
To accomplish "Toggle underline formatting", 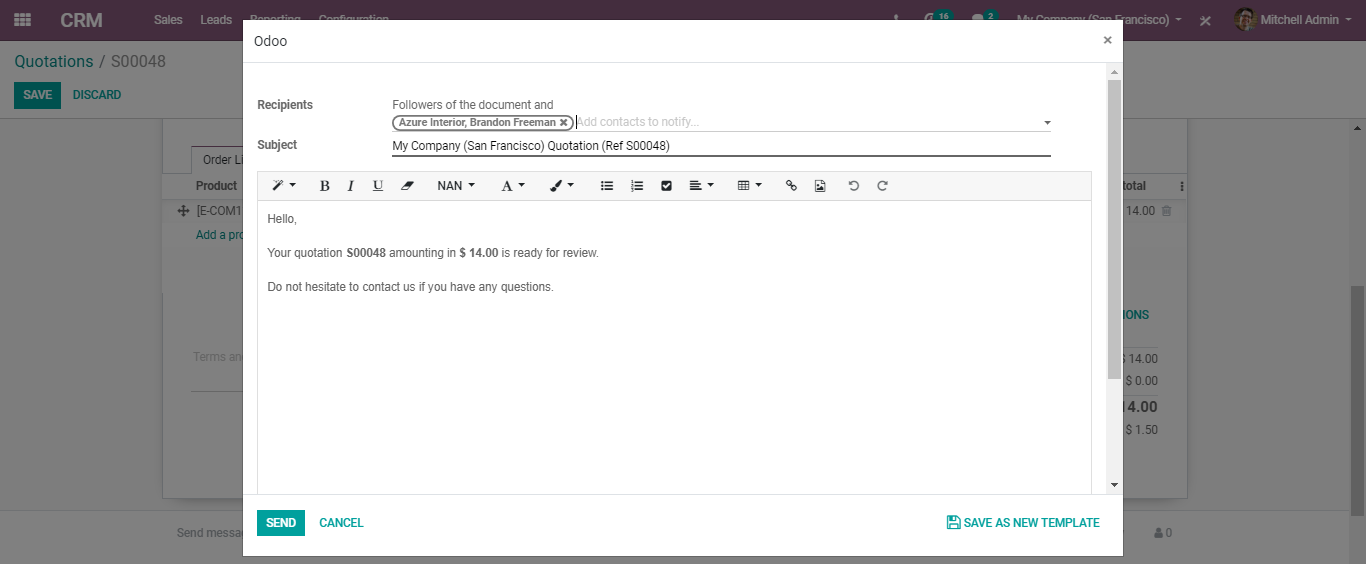I will (x=377, y=186).
